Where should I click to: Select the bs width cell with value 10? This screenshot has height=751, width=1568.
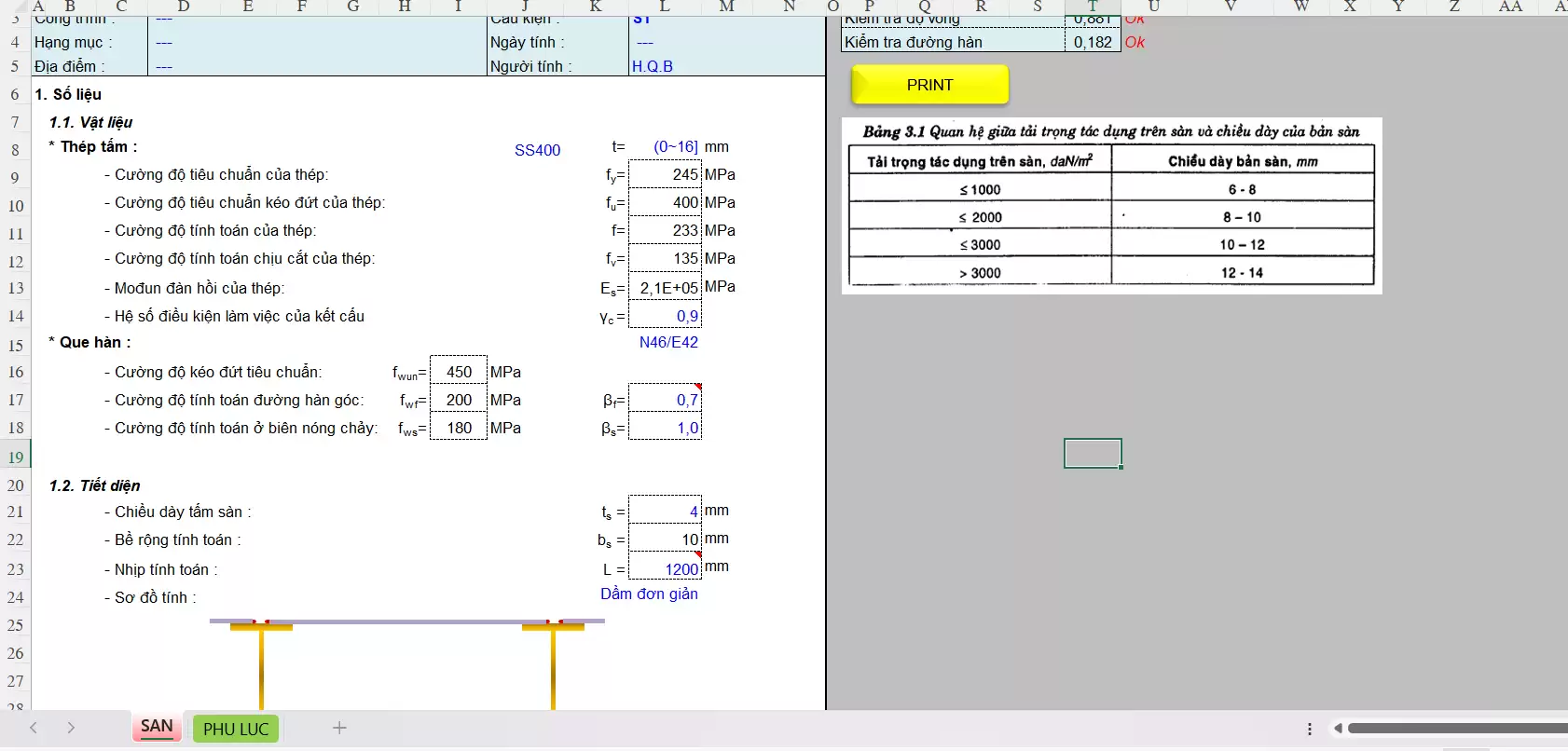pos(665,539)
